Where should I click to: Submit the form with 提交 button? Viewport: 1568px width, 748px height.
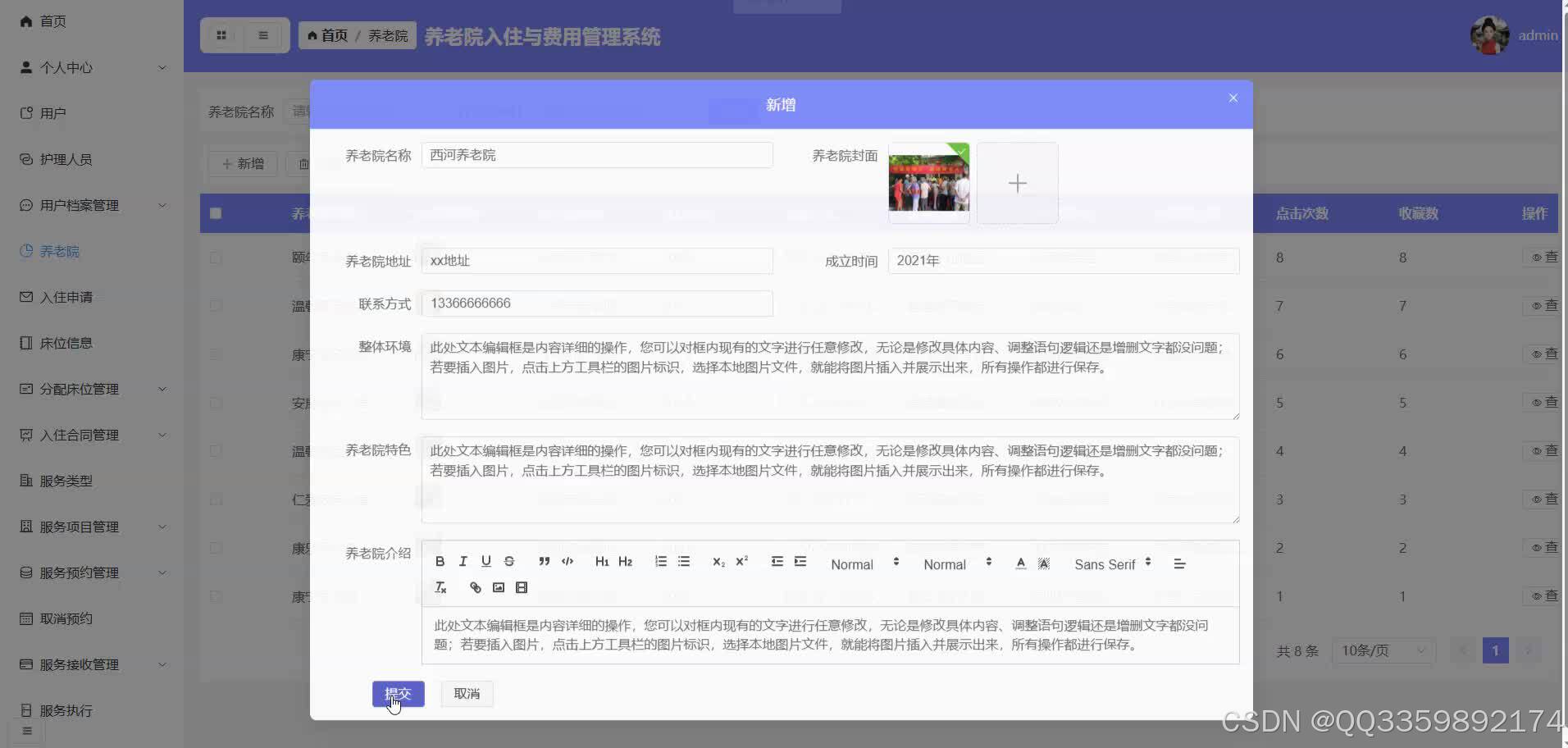[x=398, y=694]
